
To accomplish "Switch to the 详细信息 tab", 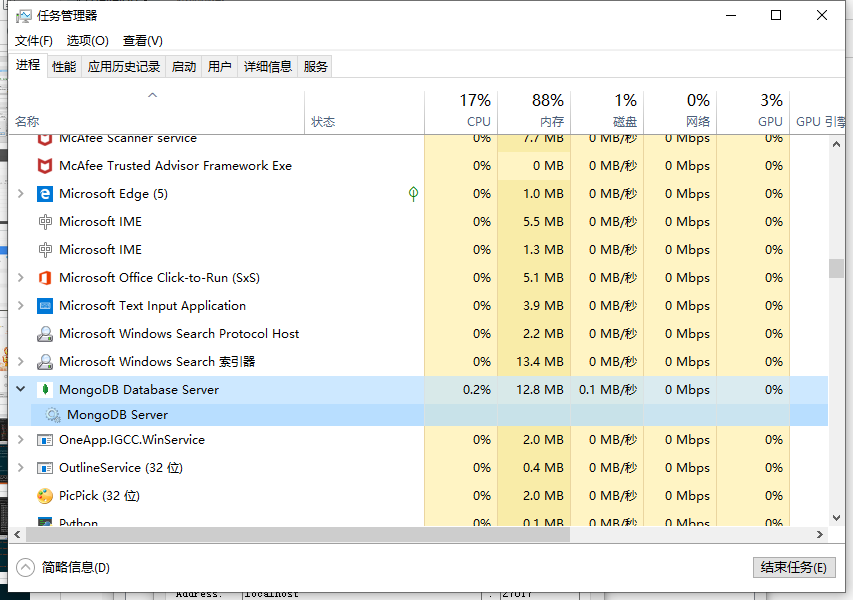I will [x=268, y=66].
